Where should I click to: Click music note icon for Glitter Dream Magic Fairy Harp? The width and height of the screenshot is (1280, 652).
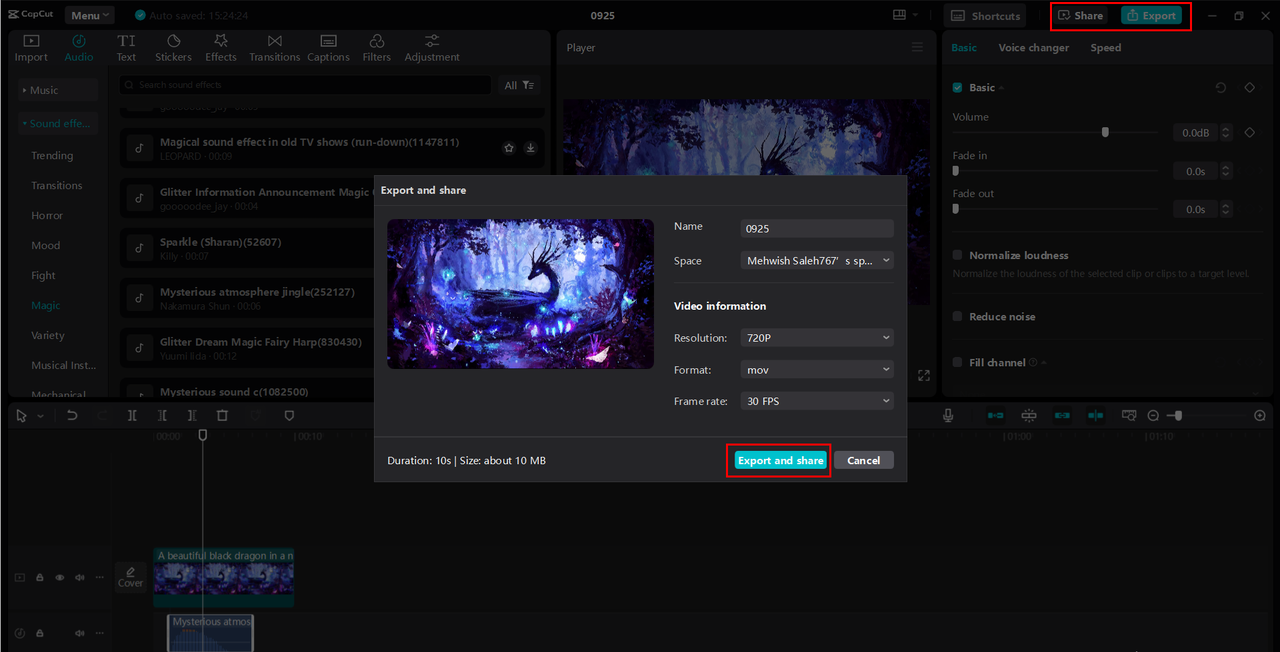pyautogui.click(x=139, y=348)
